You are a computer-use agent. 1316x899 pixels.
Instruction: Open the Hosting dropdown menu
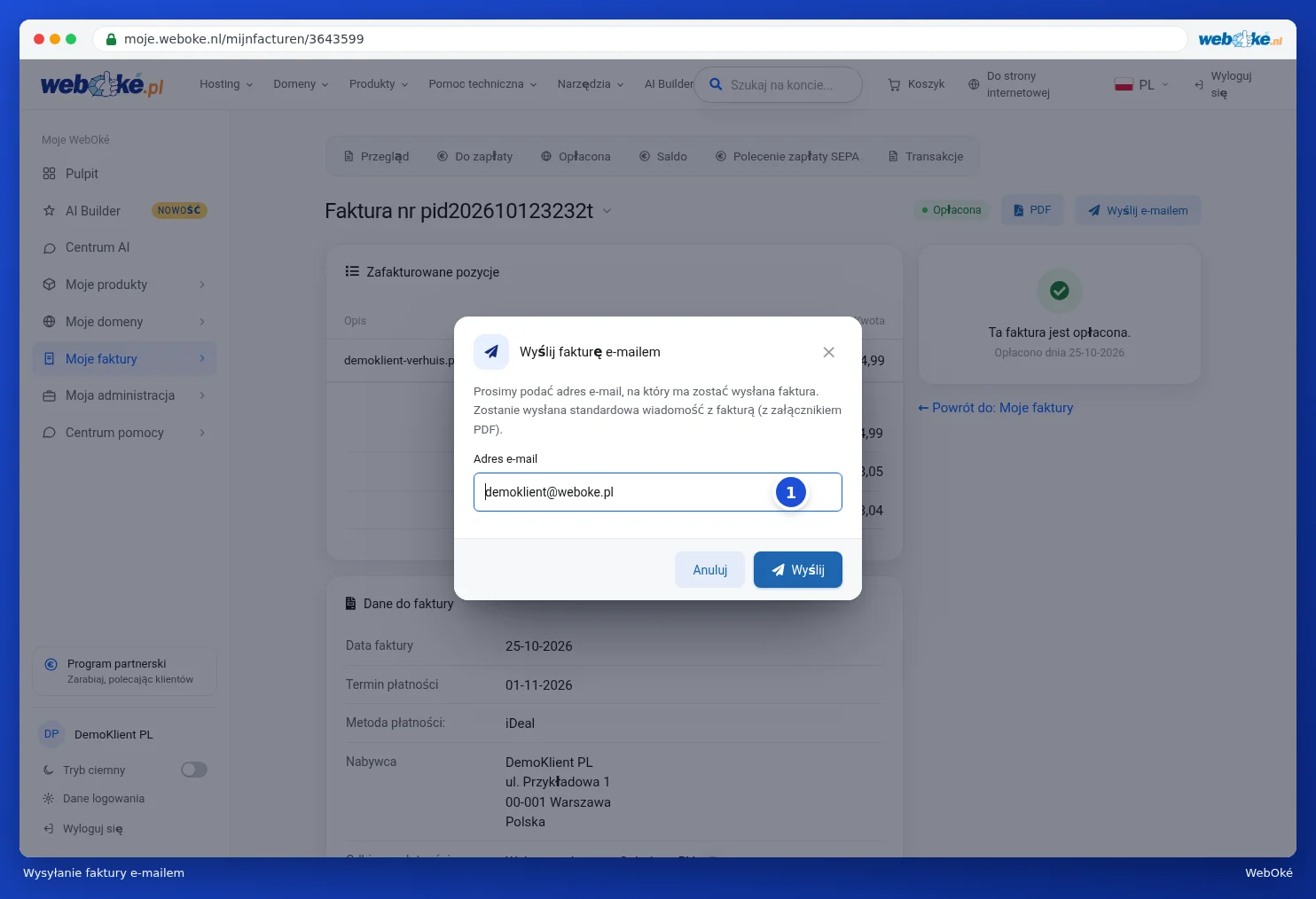pos(226,84)
